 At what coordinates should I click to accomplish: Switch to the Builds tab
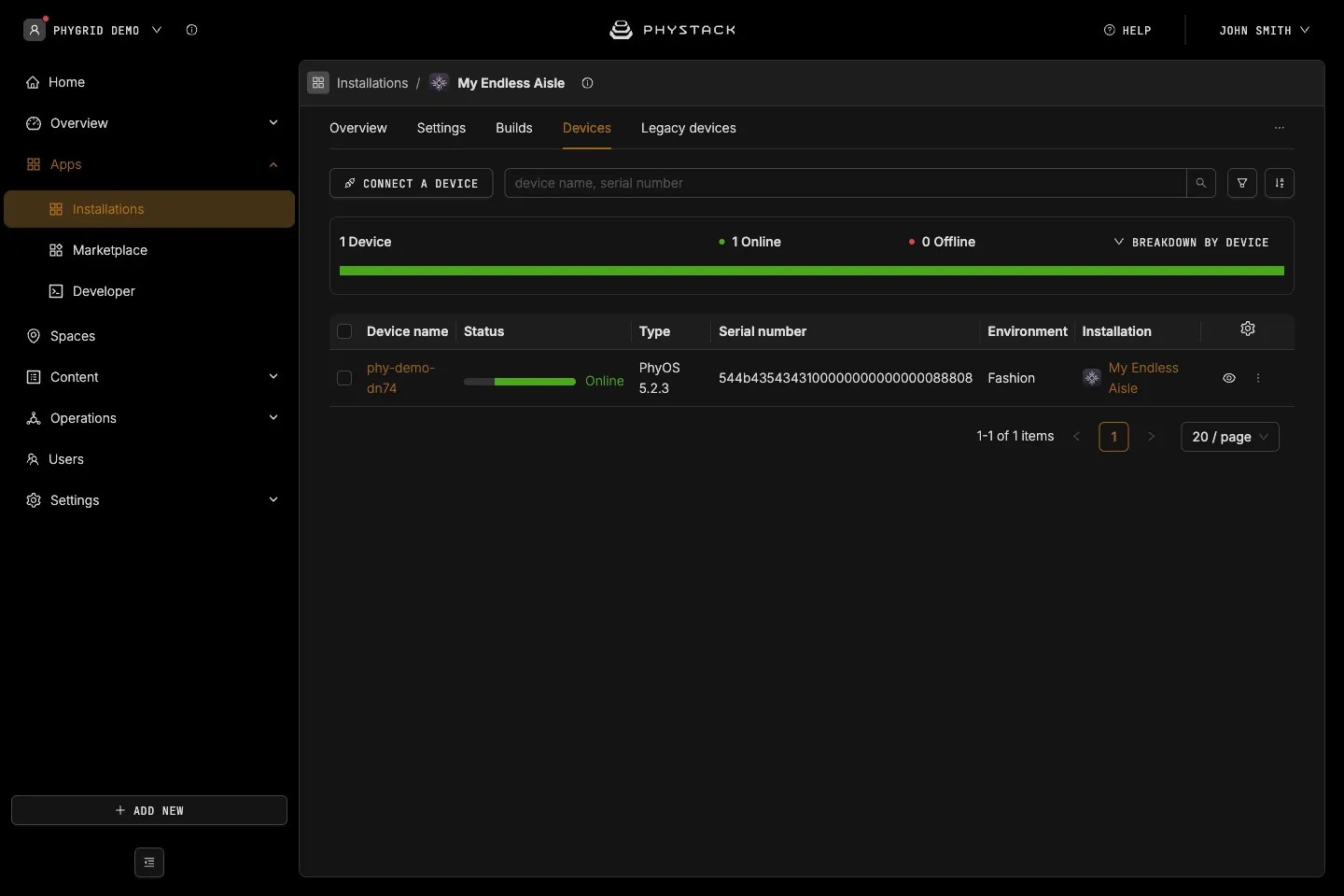point(514,128)
